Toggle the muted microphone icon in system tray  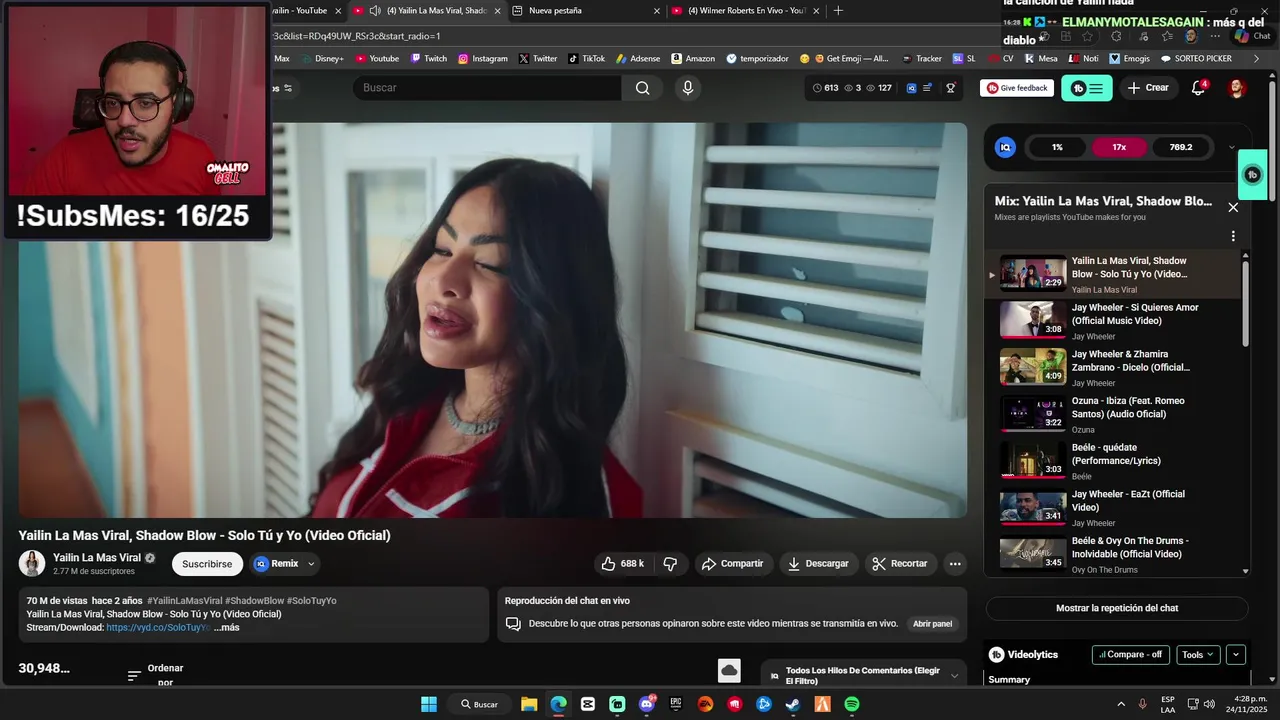click(1143, 704)
